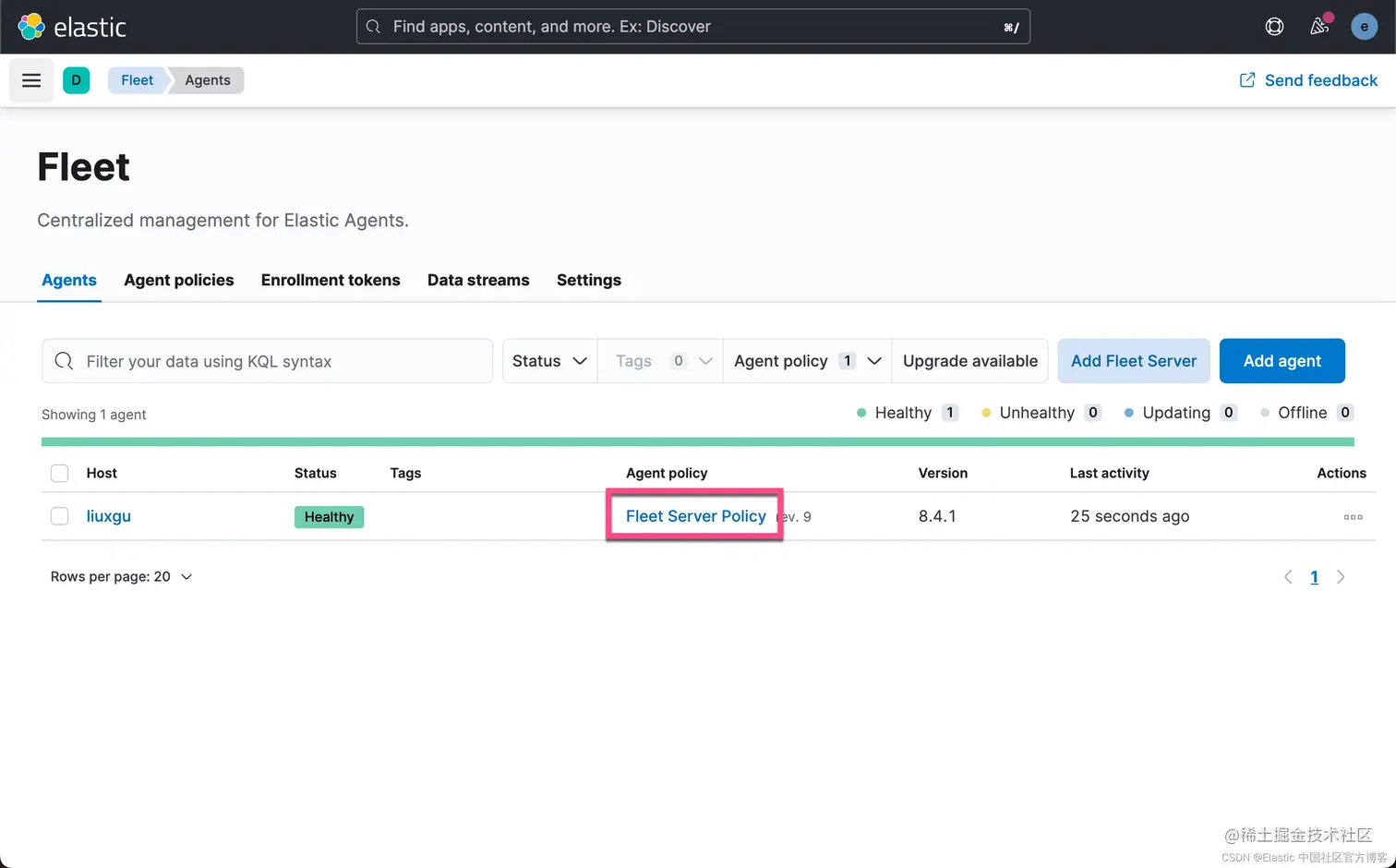
Task: Click the Tags column header
Action: pyautogui.click(x=405, y=473)
